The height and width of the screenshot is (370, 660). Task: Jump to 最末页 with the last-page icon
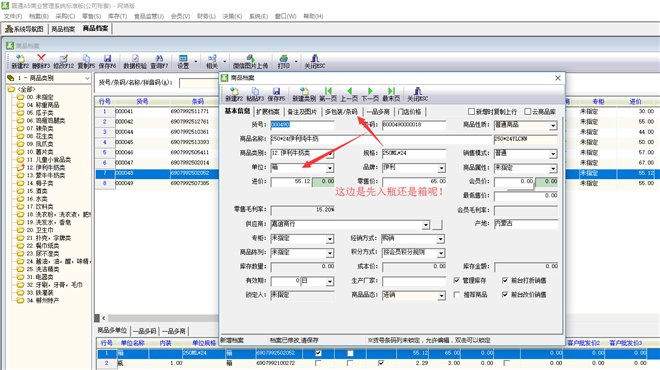(x=391, y=91)
